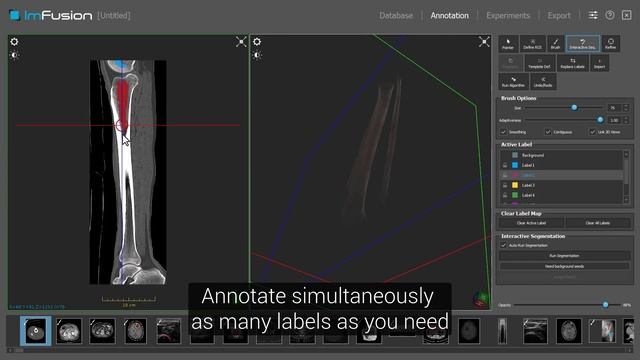Click the ImFusion logo
The width and height of the screenshot is (640, 360).
pyautogui.click(x=50, y=16)
